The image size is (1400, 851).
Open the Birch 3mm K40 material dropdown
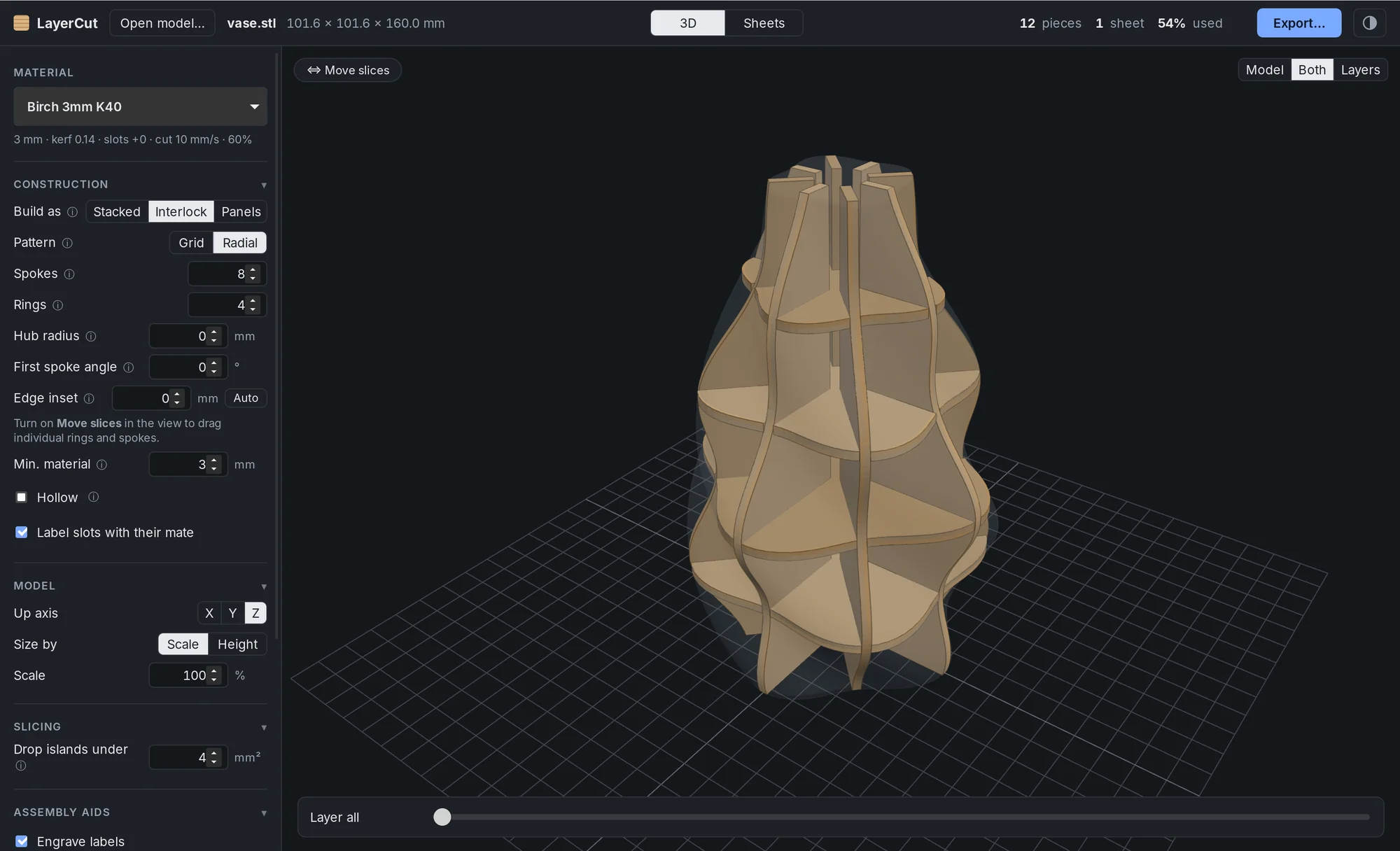click(140, 106)
